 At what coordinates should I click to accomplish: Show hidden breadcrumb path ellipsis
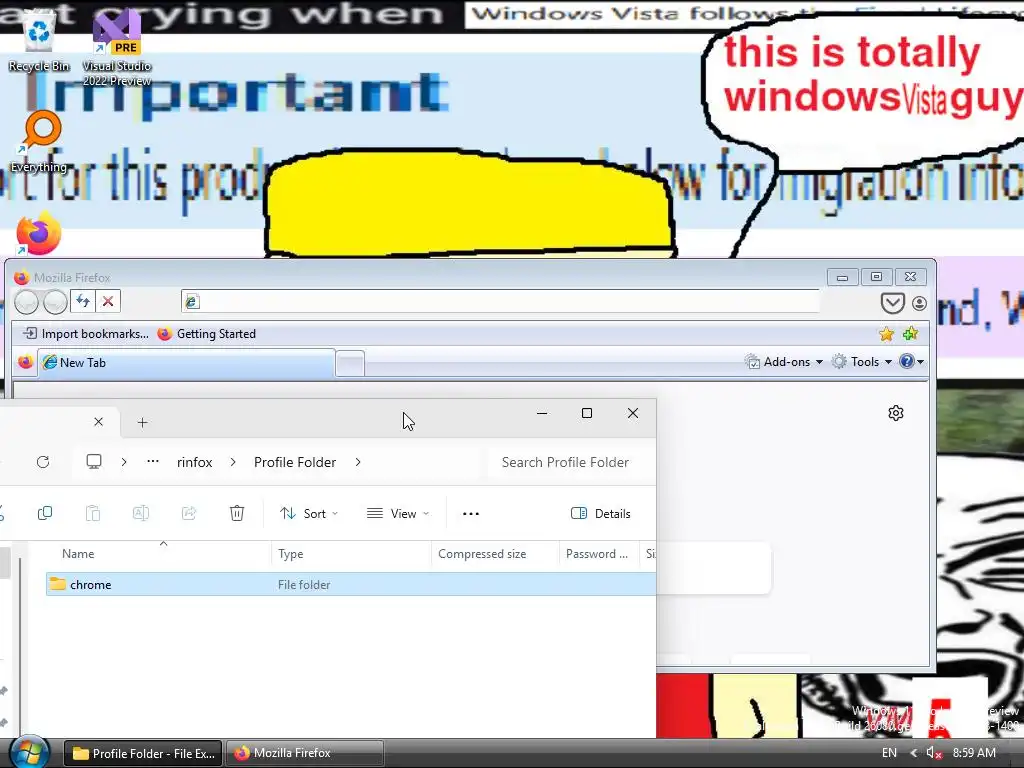(153, 462)
